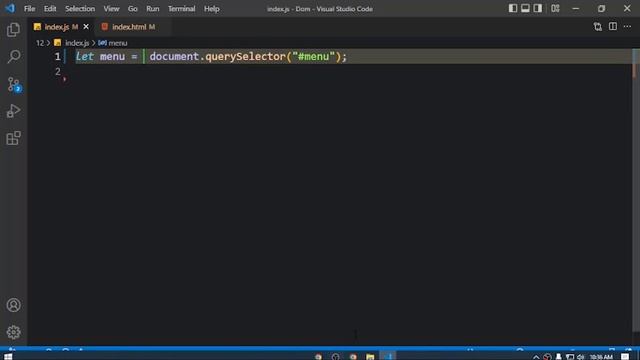Click the 'menu' symbol breadcrumb
Screen dimensions: 640x360
pyautogui.click(x=118, y=43)
